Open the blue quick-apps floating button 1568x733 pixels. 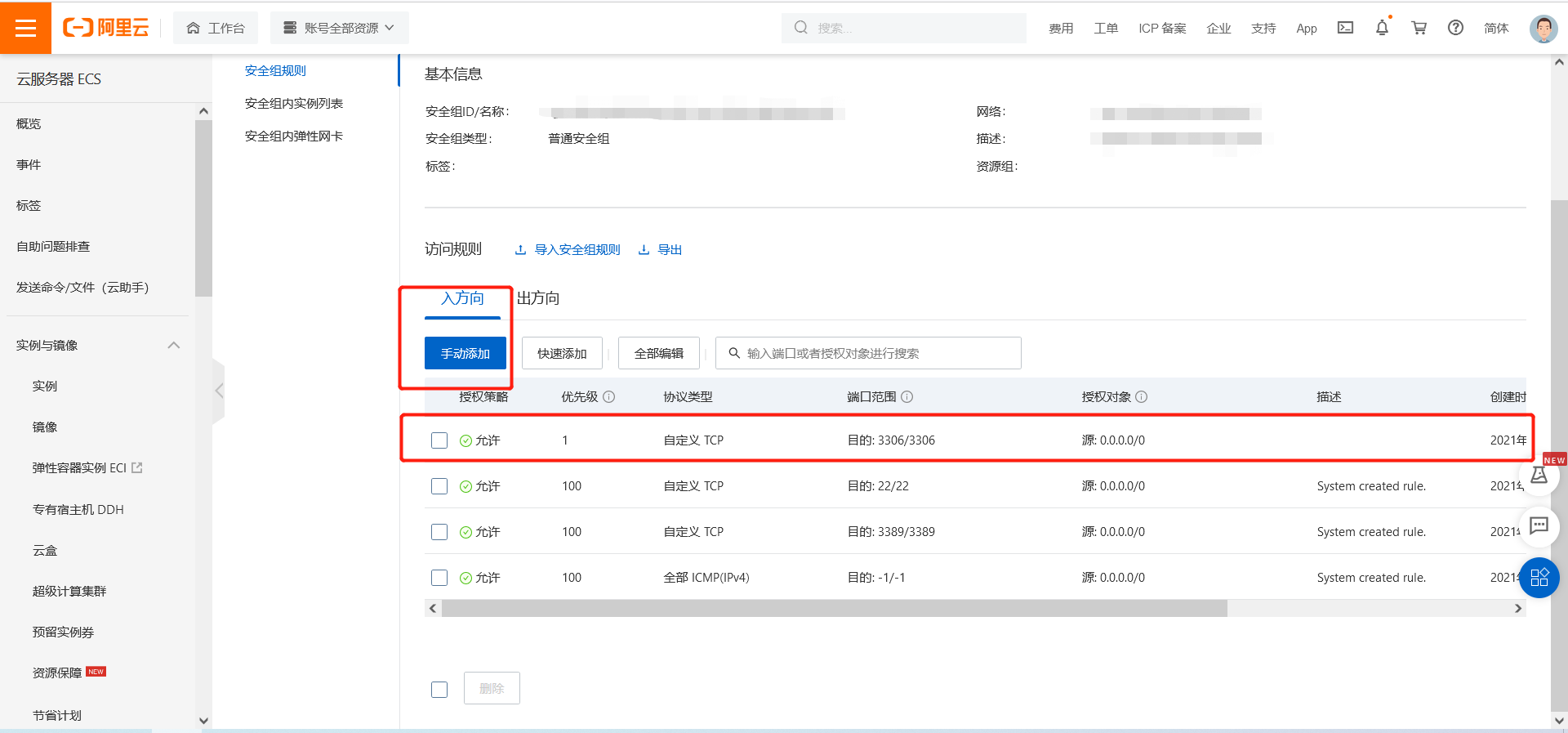pyautogui.click(x=1539, y=578)
